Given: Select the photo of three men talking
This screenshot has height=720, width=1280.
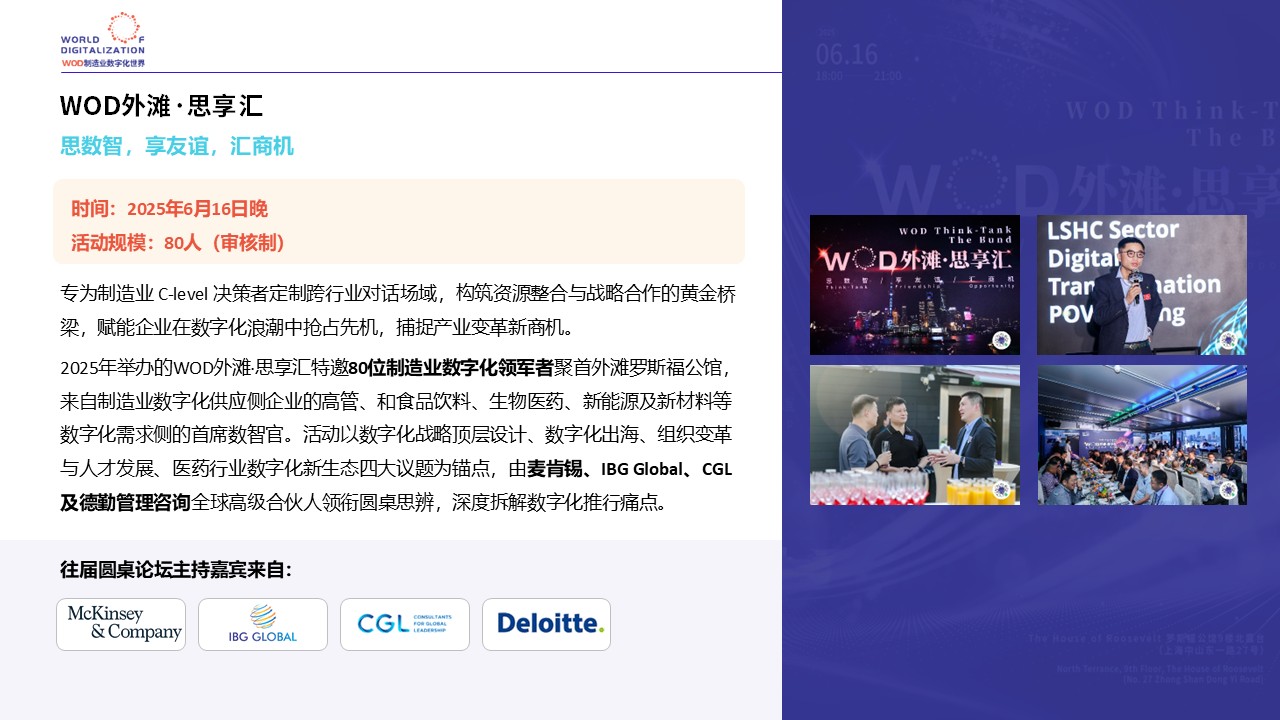Looking at the screenshot, I should coord(914,435).
